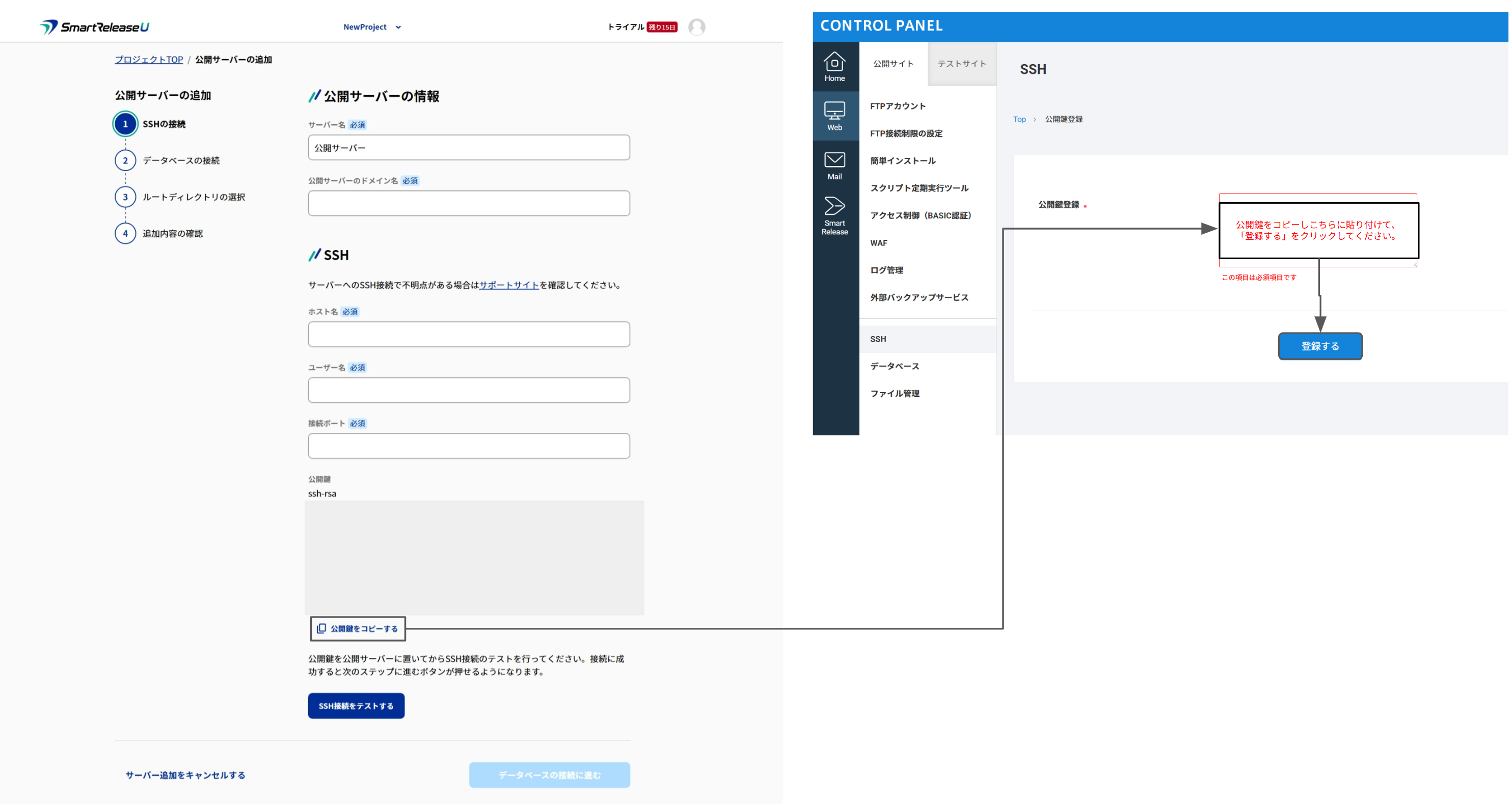The height and width of the screenshot is (804, 1512).
Task: Open SSH menu item in sidebar
Action: [x=878, y=339]
